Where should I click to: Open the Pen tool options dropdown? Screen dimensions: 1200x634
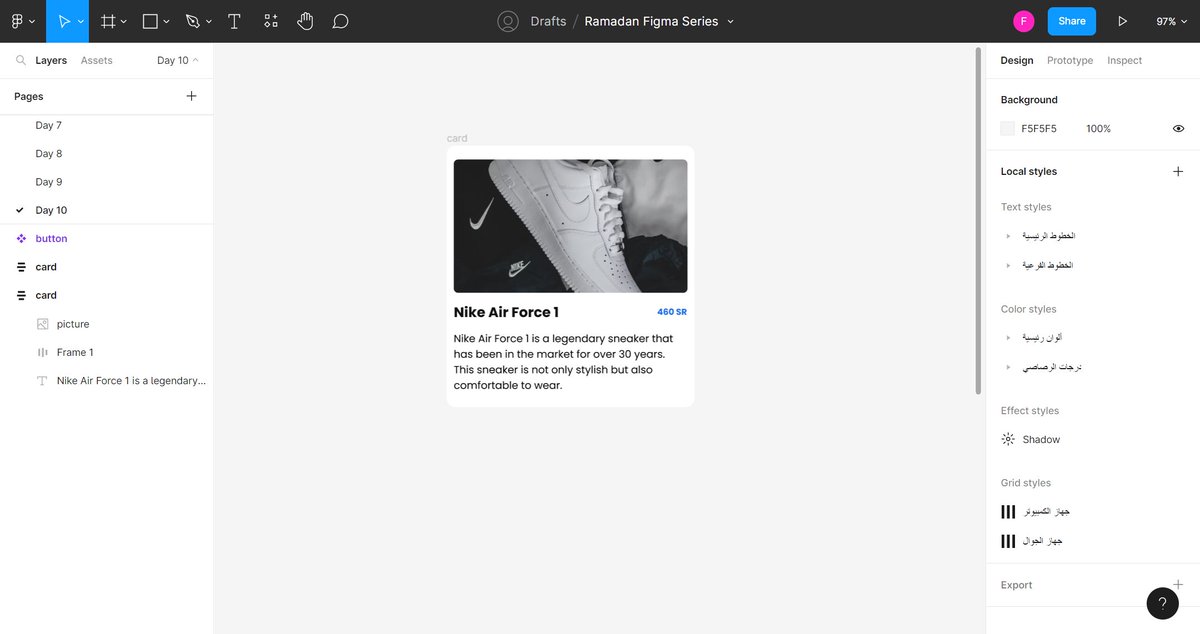[x=208, y=21]
